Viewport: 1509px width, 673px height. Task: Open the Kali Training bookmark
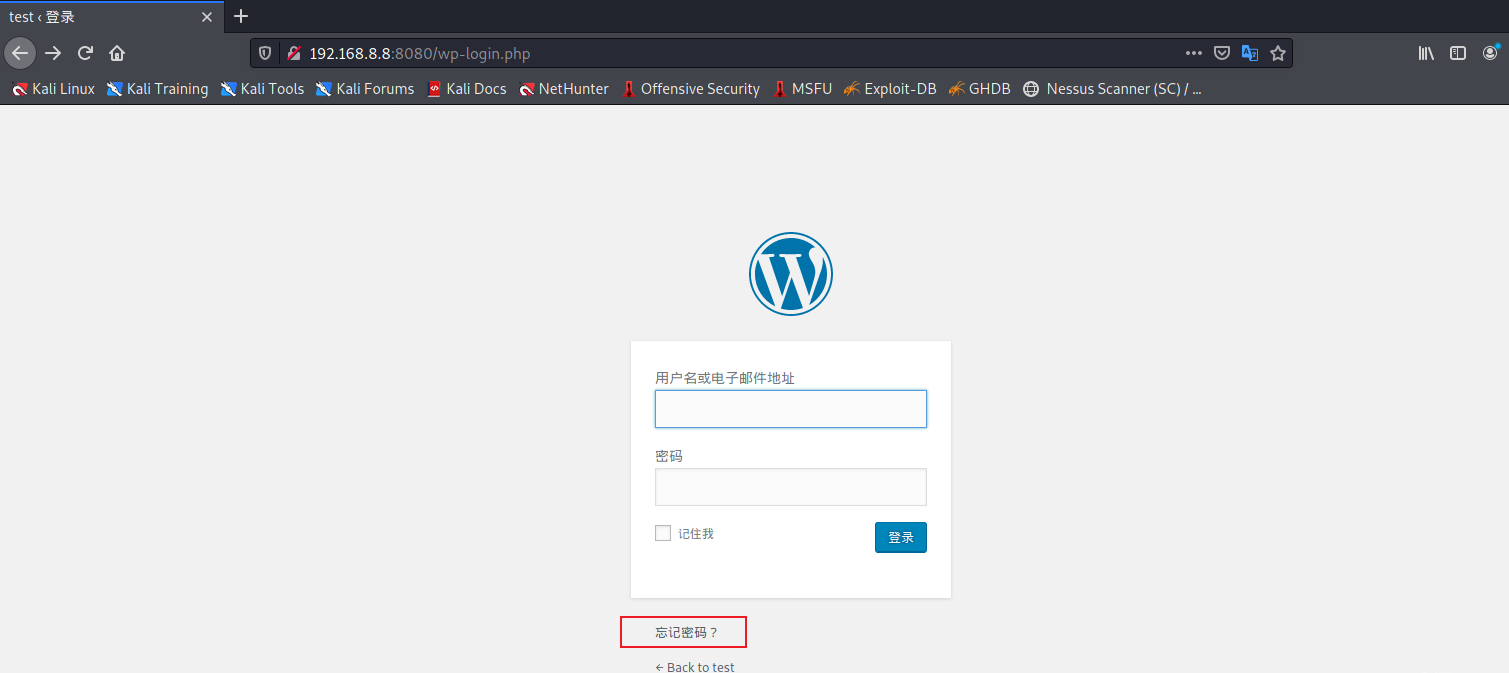(157, 89)
